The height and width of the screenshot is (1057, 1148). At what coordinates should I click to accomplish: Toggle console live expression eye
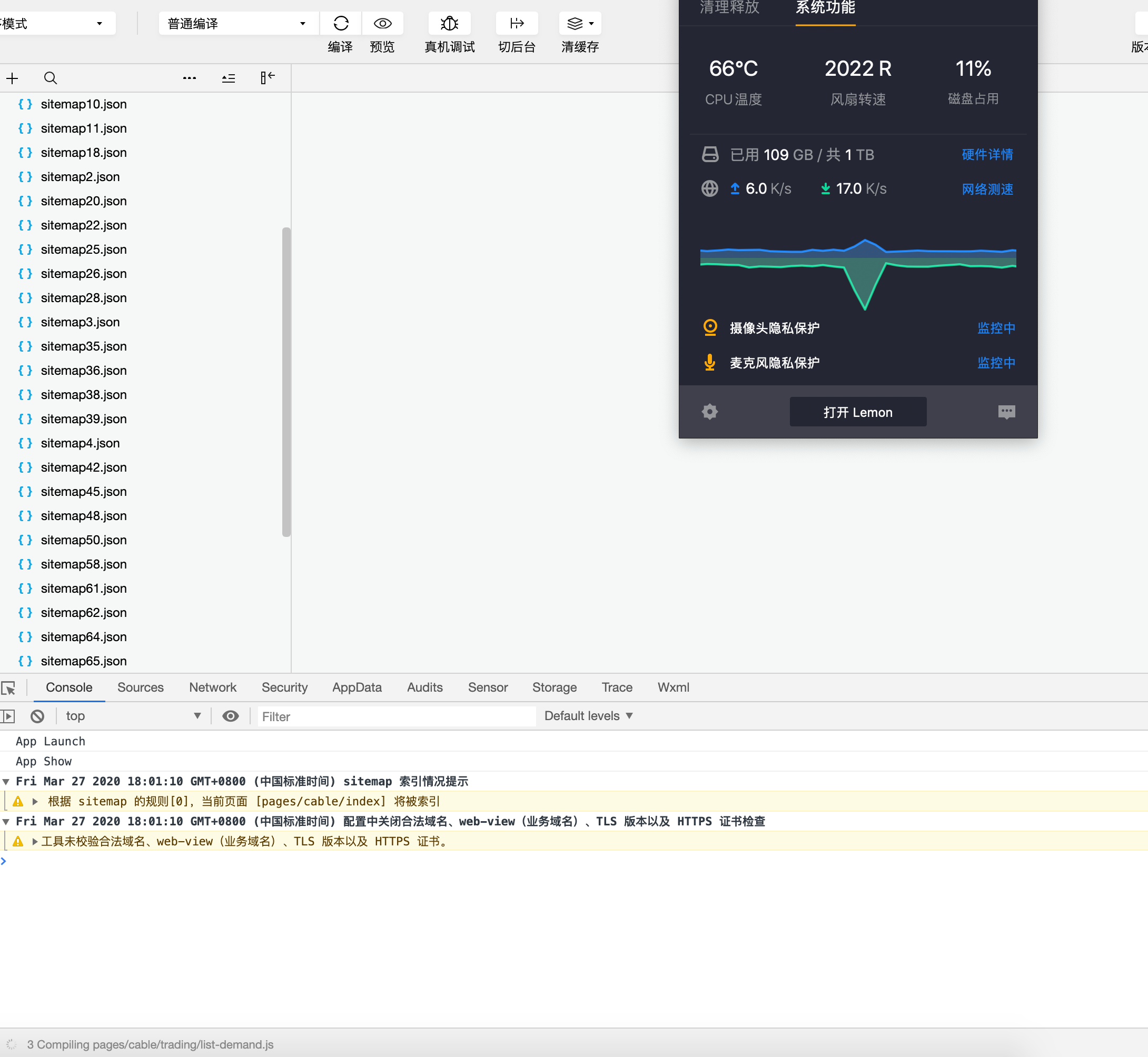pos(230,716)
